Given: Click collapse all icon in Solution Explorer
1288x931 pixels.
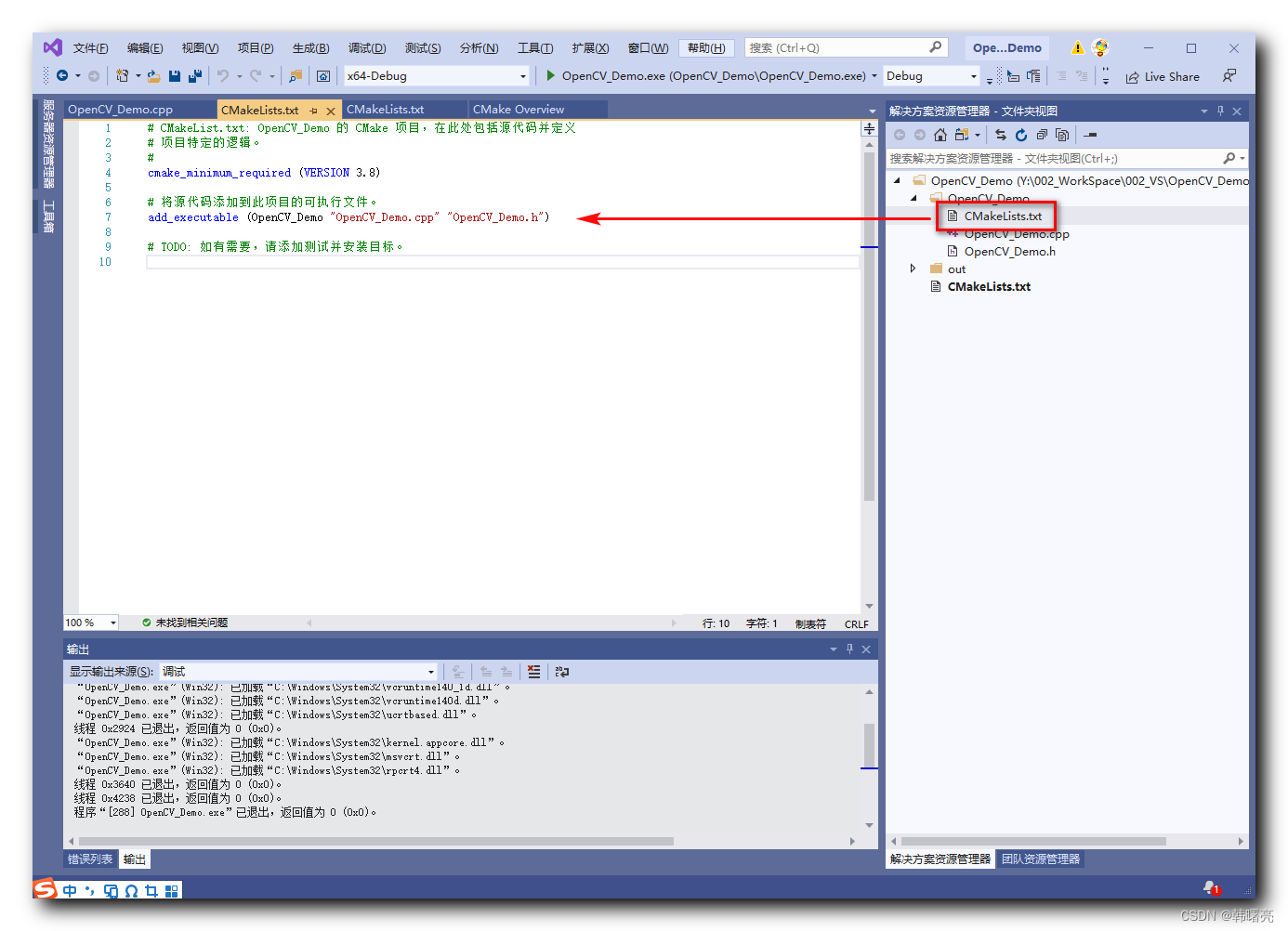Looking at the screenshot, I should (x=1042, y=135).
